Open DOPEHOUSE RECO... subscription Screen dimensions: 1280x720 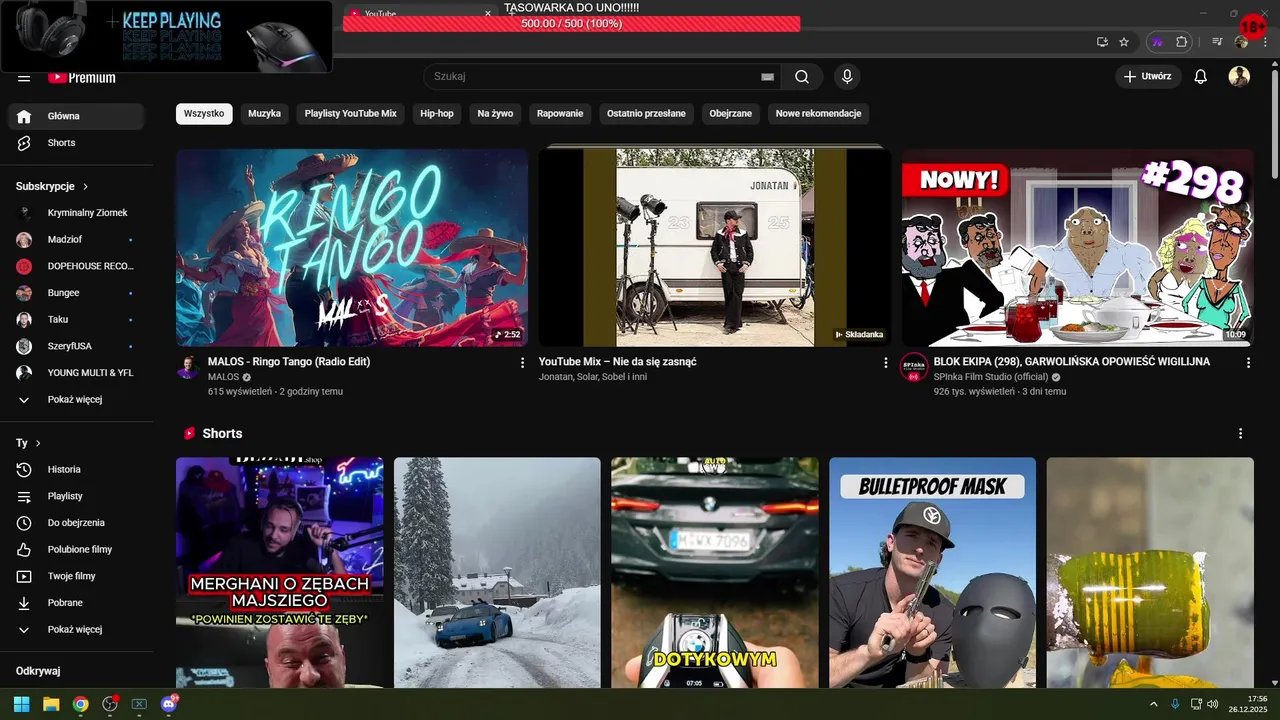pos(76,266)
